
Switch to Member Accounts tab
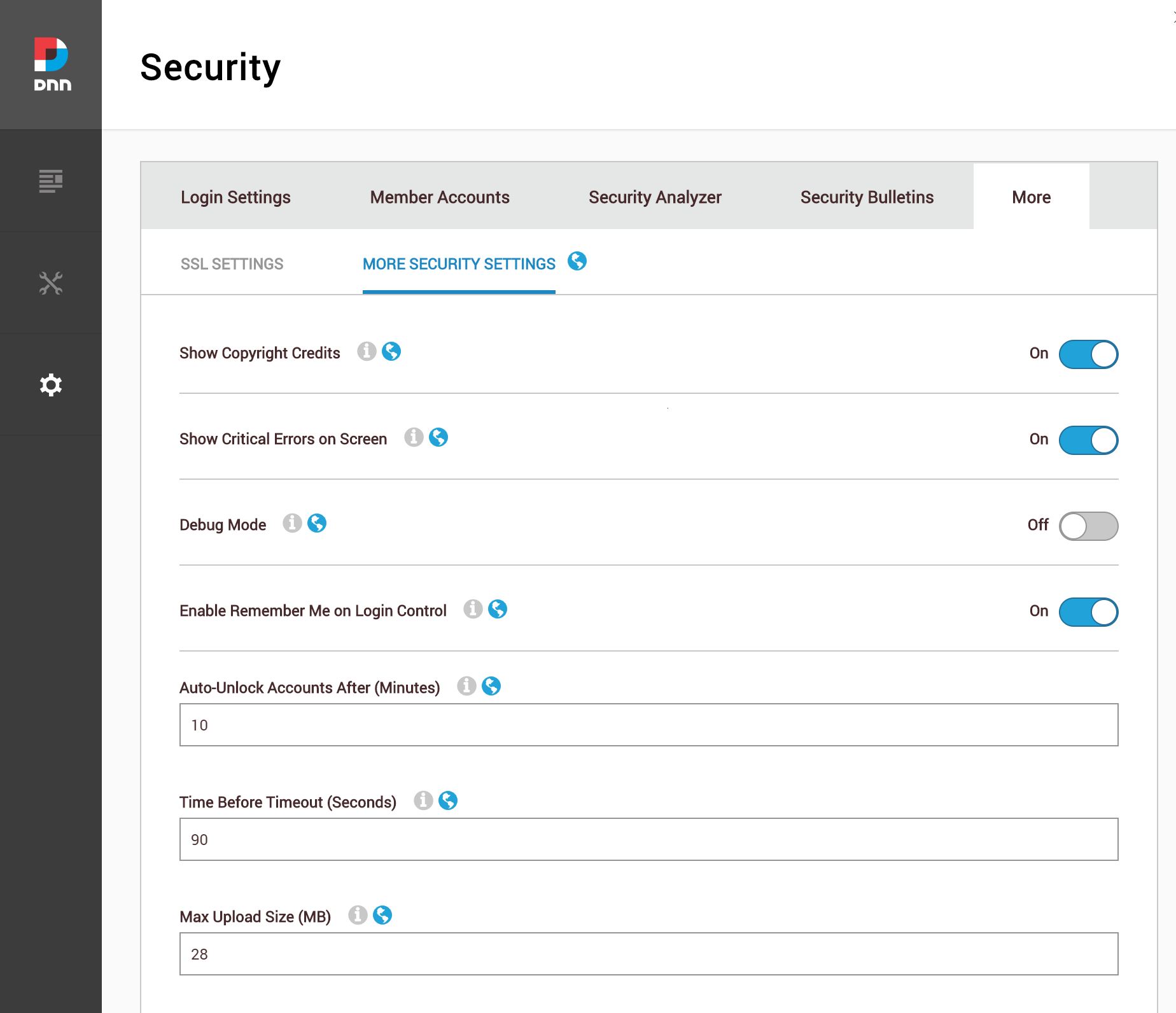(x=439, y=197)
